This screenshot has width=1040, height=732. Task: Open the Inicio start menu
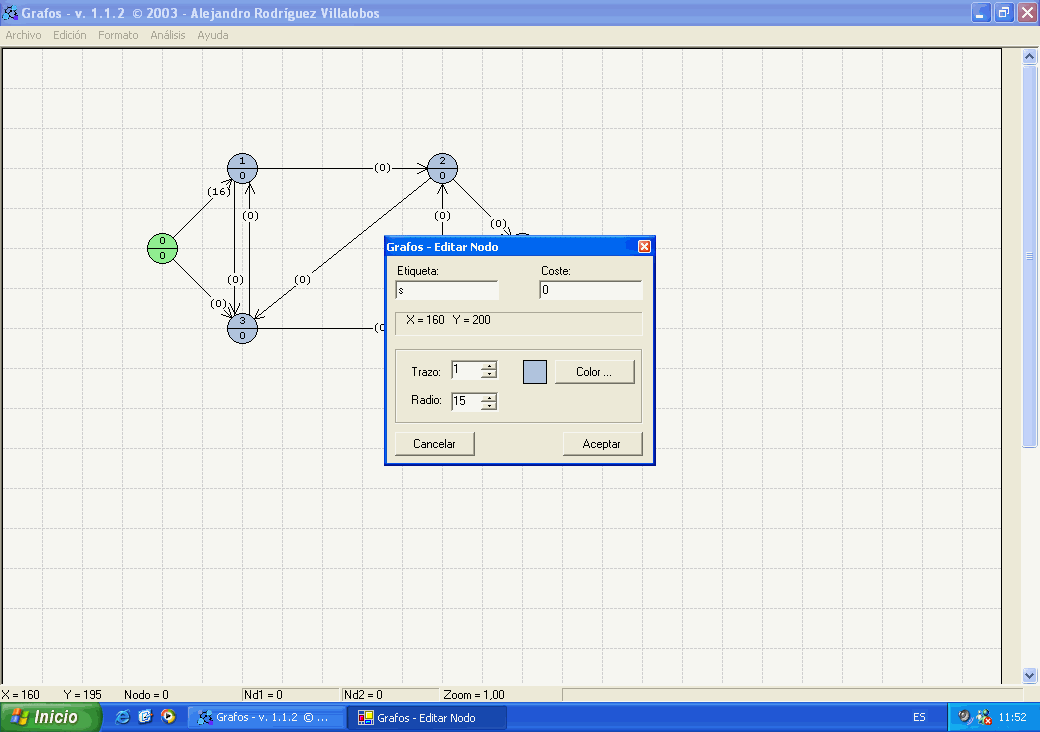point(51,717)
